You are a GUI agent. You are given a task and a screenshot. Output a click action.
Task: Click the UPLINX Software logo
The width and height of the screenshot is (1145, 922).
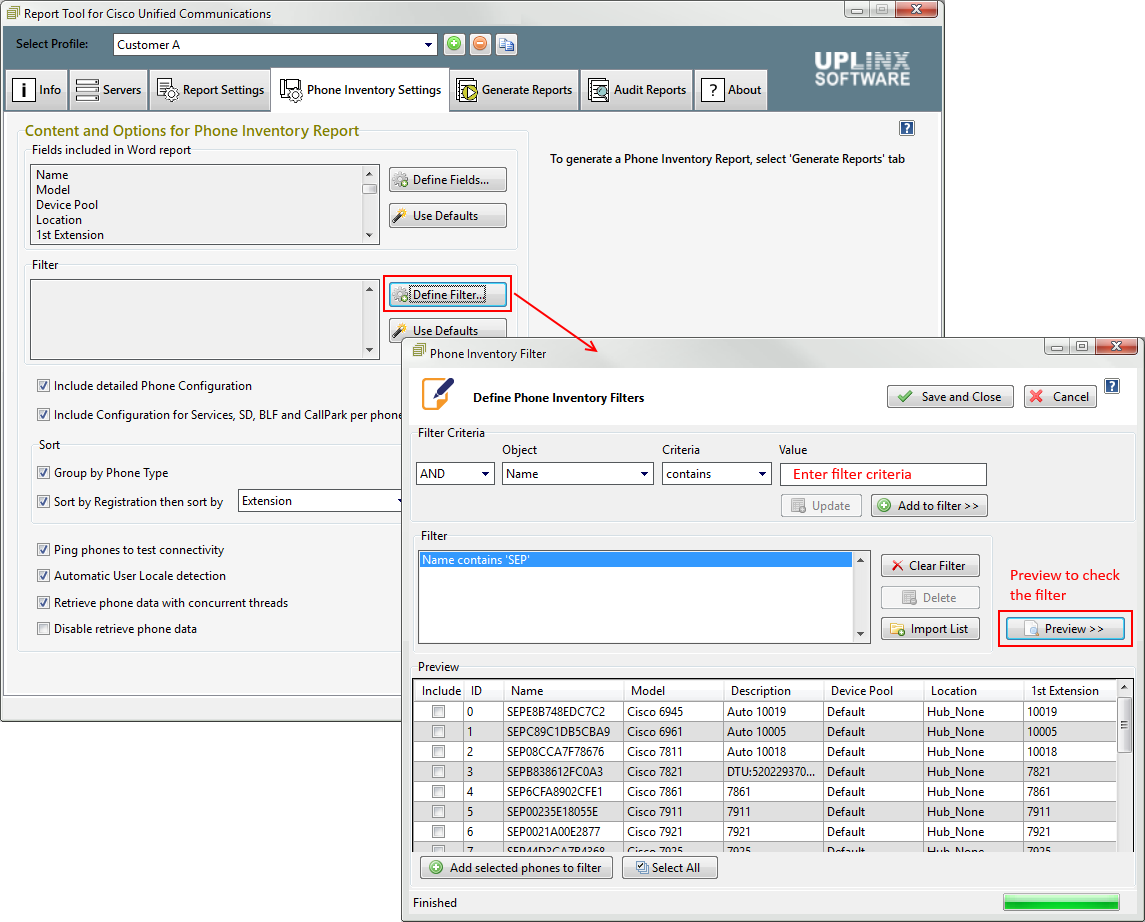[x=862, y=69]
